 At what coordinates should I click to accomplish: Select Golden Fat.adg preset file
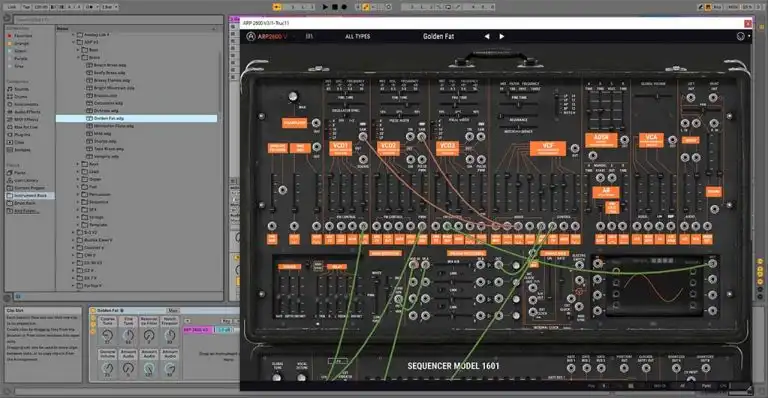[137, 118]
